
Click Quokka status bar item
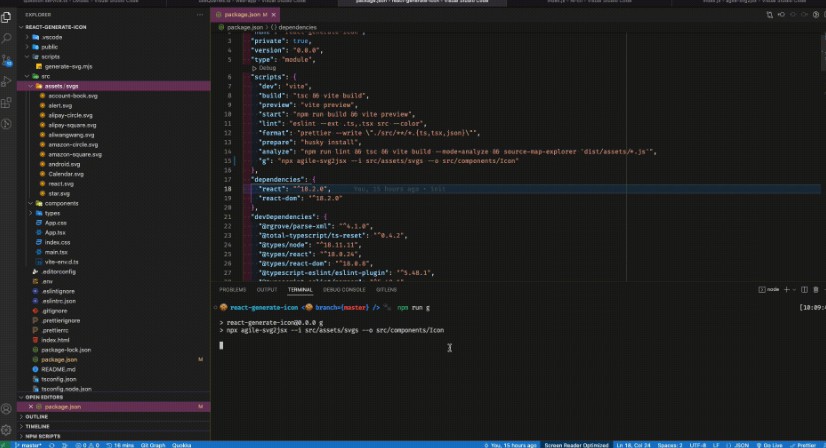181,445
